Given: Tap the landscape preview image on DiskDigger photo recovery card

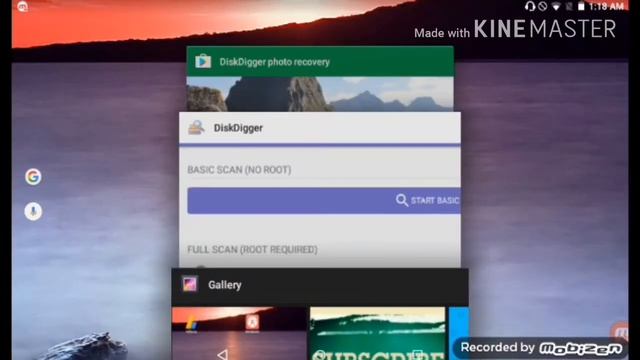Looking at the screenshot, I should pyautogui.click(x=320, y=94).
